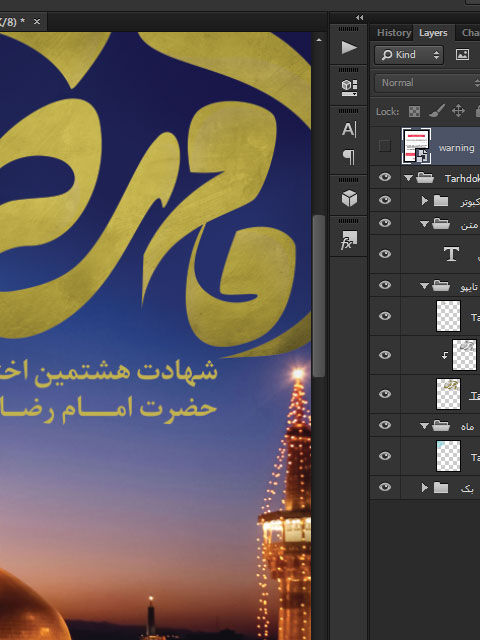Click the clipping mask arrow indicator
This screenshot has width=480, height=640.
click(444, 355)
